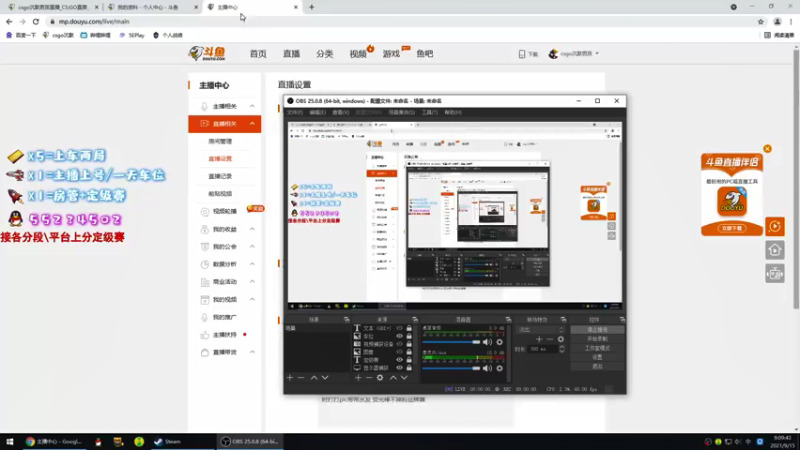This screenshot has width=800, height=450.
Task: Toggle visibility of 定级赛 source
Action: (399, 360)
